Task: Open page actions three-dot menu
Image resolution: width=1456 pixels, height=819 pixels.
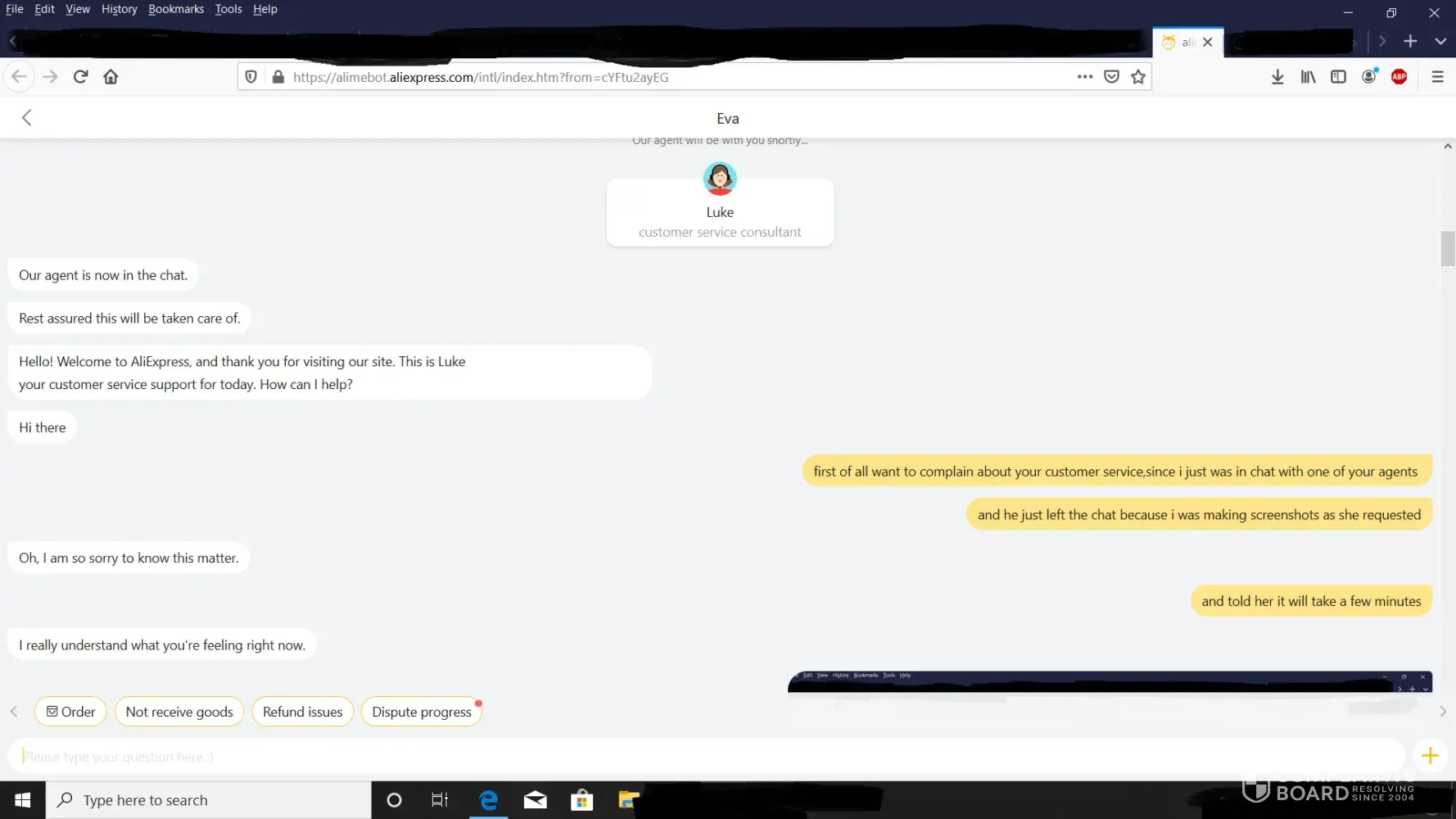Action: pos(1085,76)
